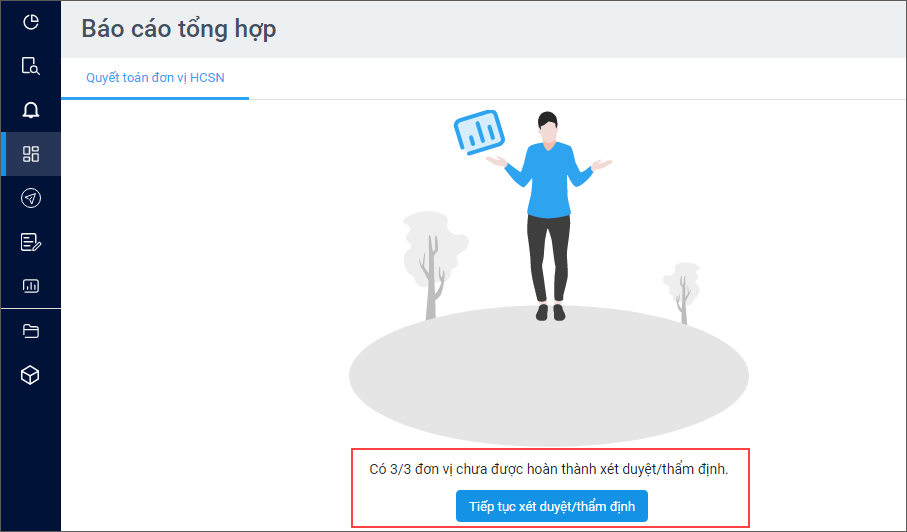Open the folder icon in sidebar
Image resolution: width=907 pixels, height=532 pixels.
(x=31, y=331)
